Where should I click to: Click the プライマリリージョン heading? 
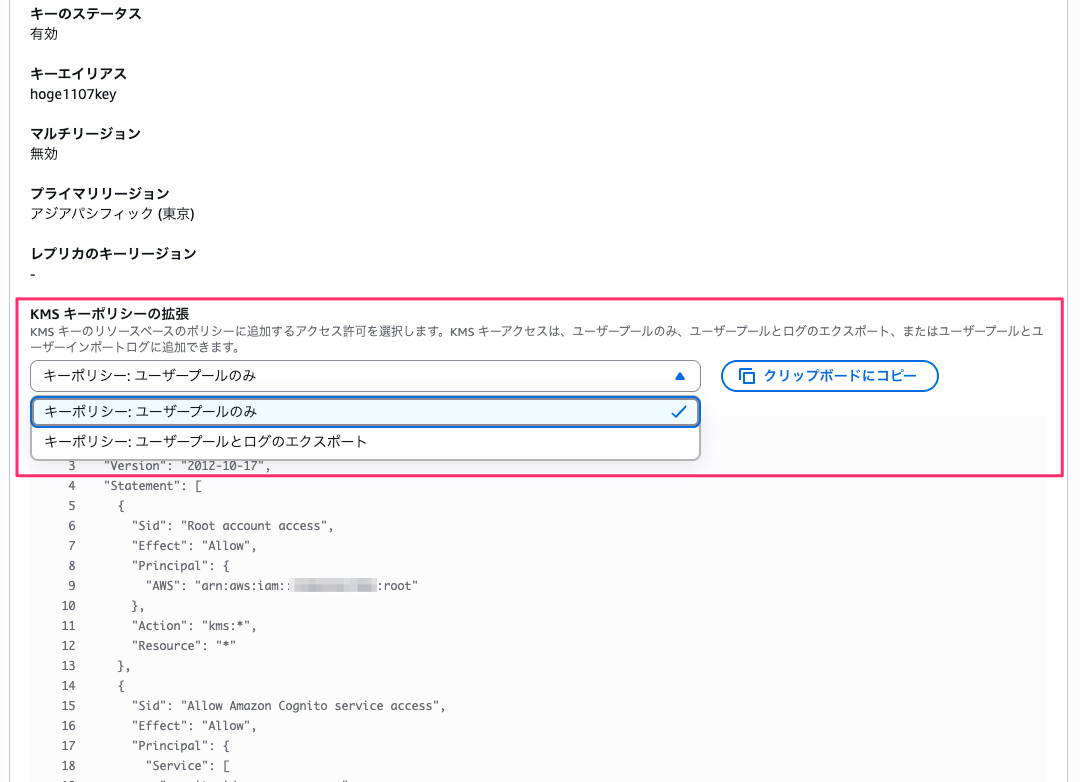(x=100, y=194)
